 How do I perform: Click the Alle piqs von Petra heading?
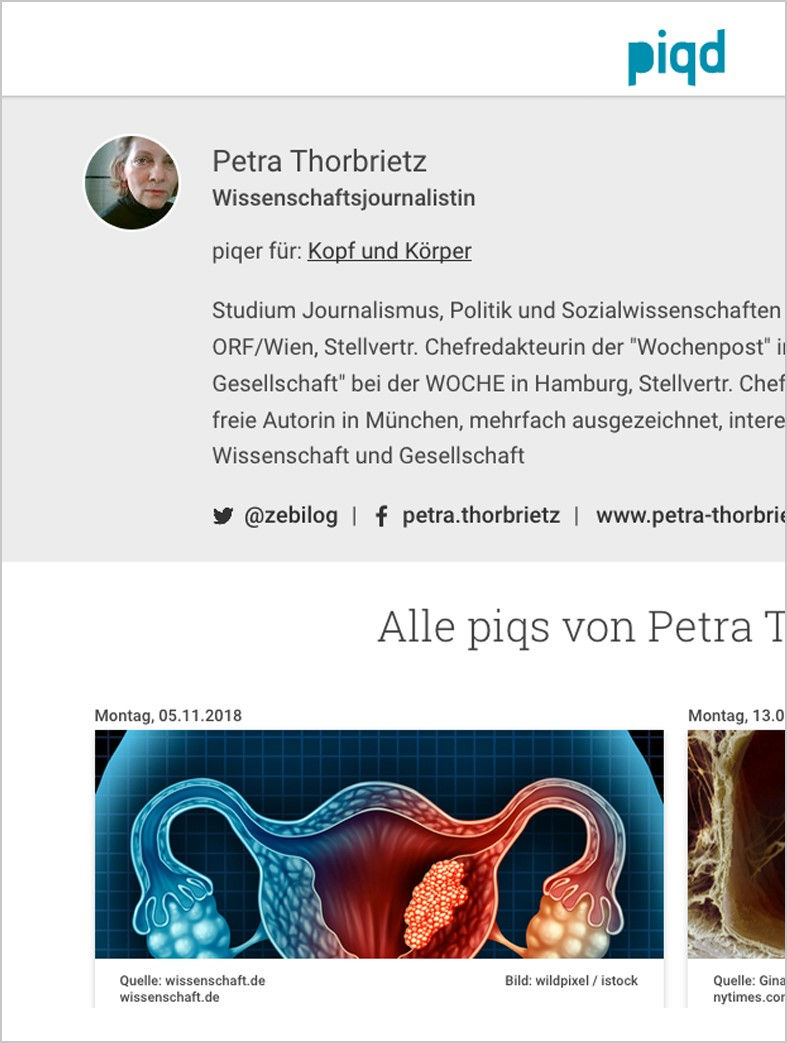582,627
